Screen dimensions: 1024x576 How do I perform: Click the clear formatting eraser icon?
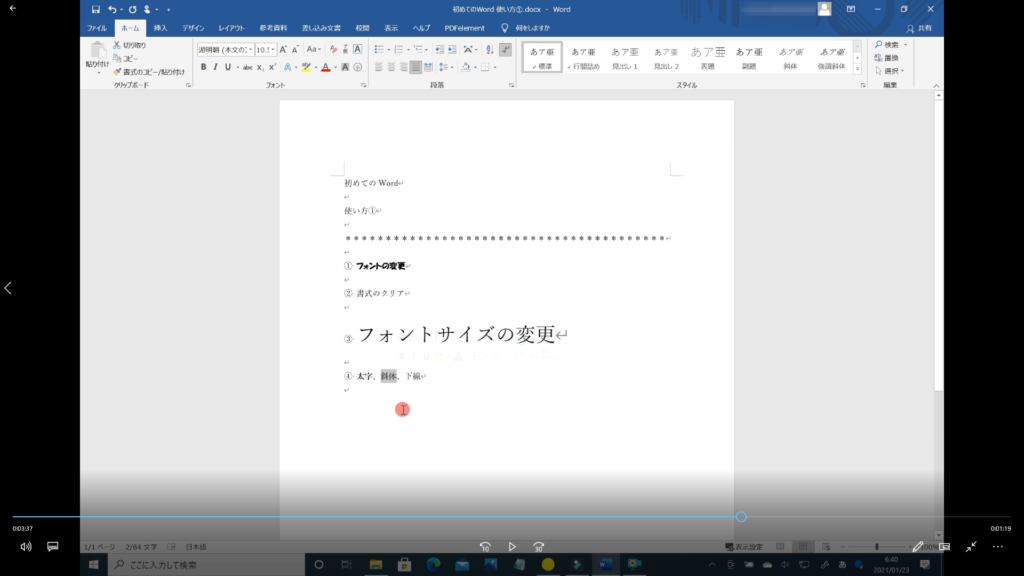(x=333, y=49)
